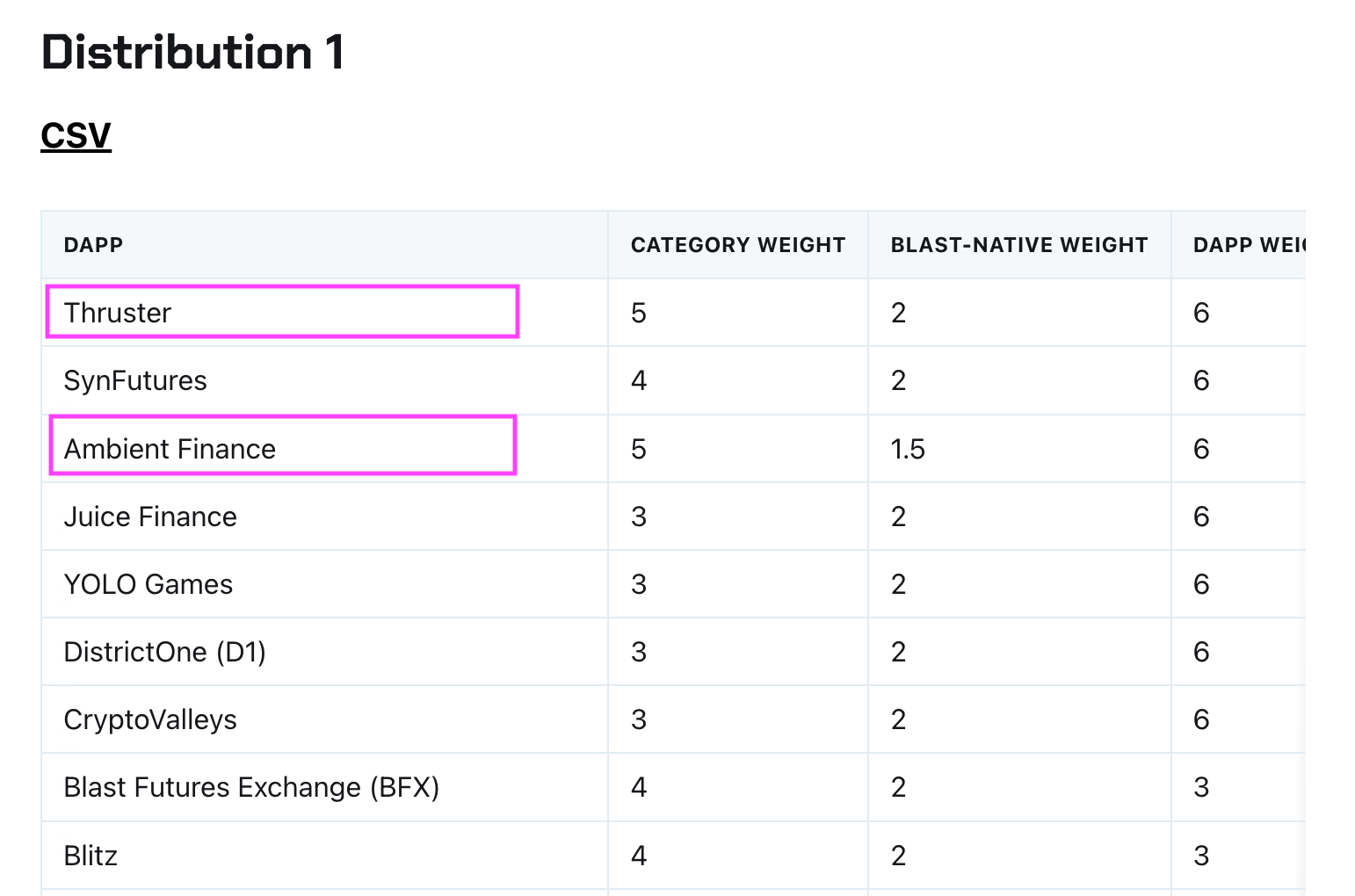Viewport: 1355px width, 896px height.
Task: Click Blitz's dapp weight value
Action: 1201,856
